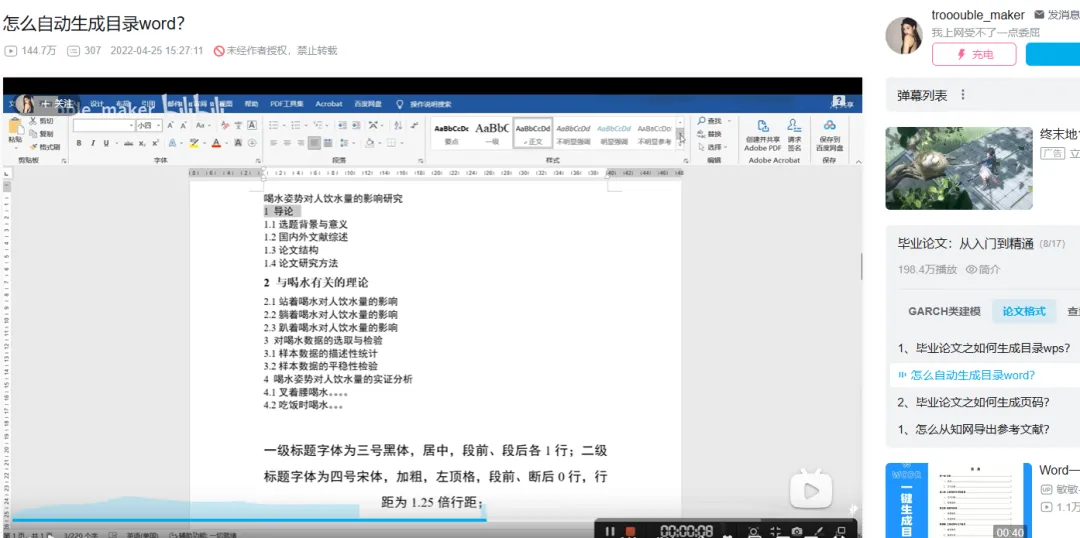This screenshot has height=538, width=1080.
Task: Click the Decrease Indent icon
Action: [x=342, y=125]
